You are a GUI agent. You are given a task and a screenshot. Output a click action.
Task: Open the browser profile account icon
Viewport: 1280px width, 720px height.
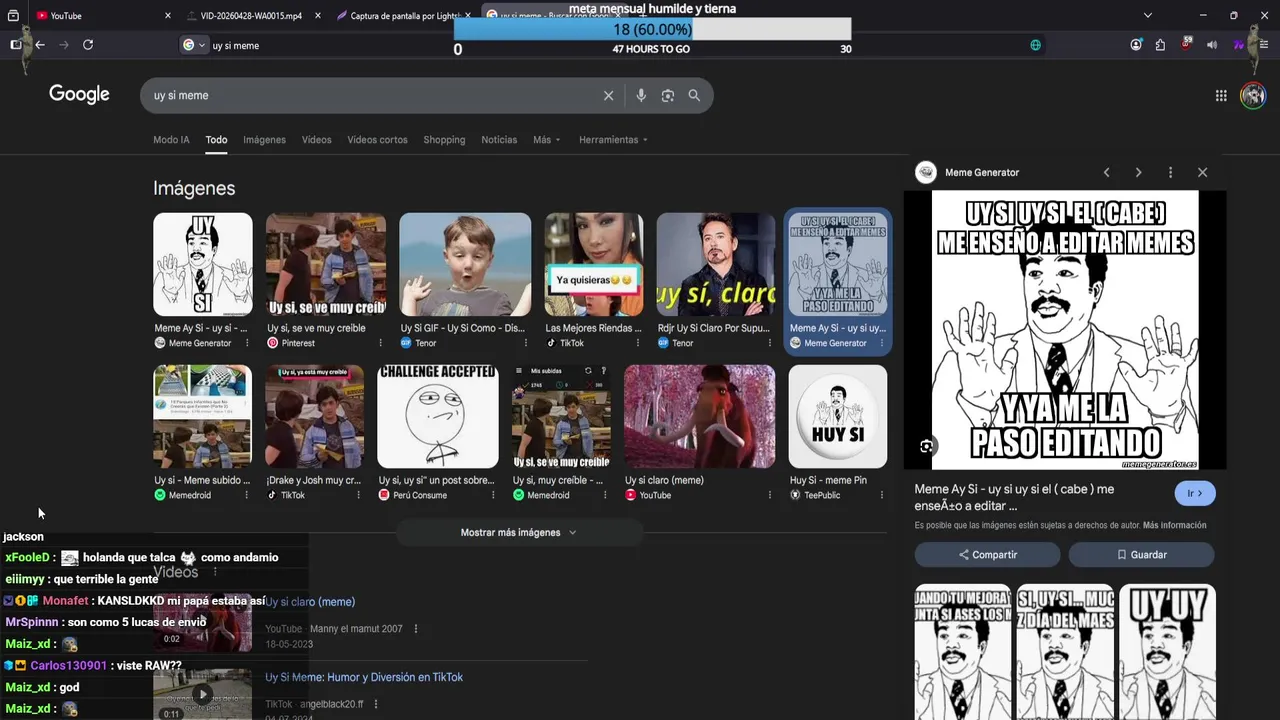(1136, 45)
